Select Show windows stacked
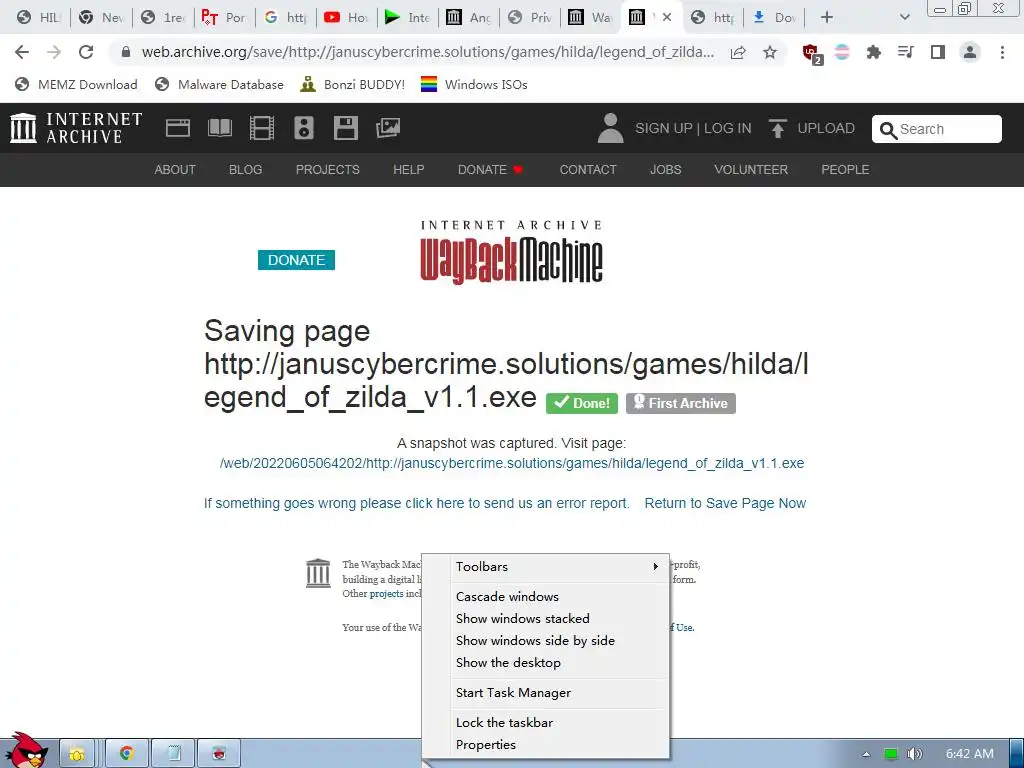The image size is (1024, 768). 559,618
